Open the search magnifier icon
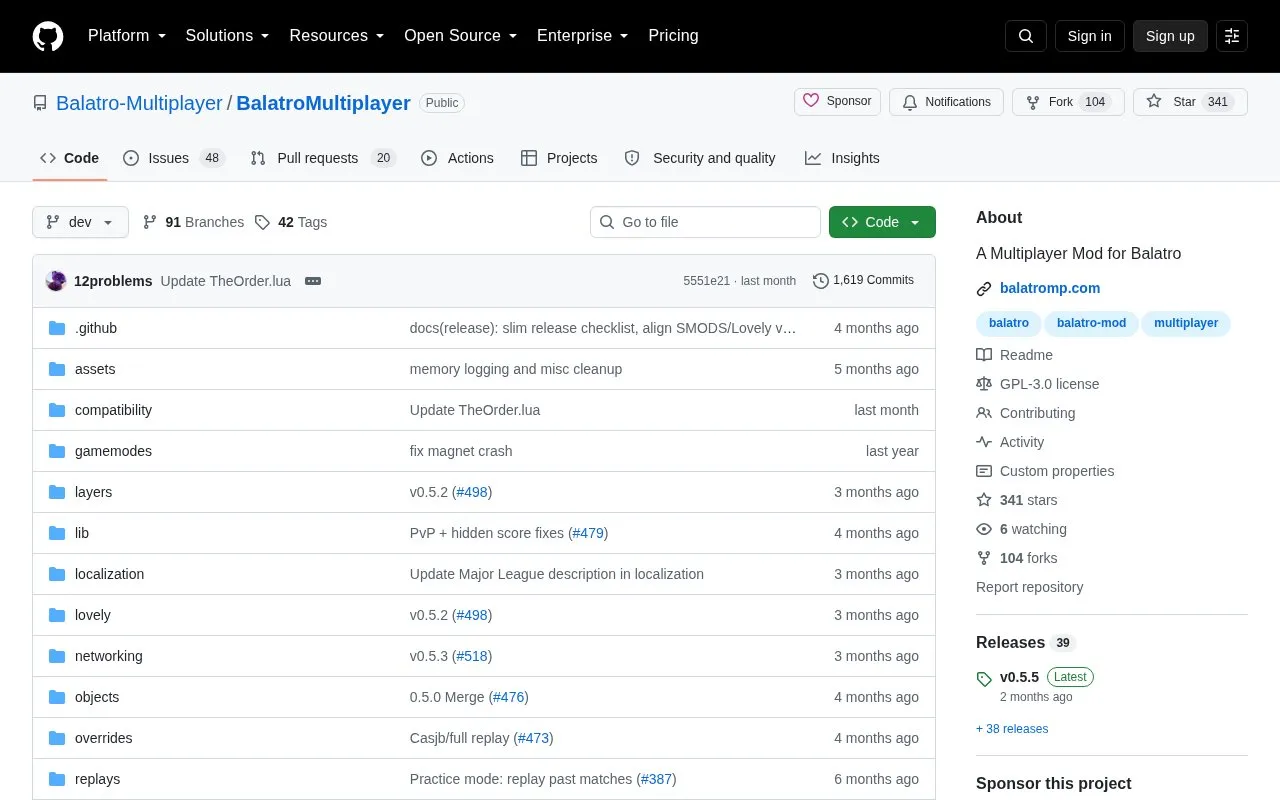 (x=1026, y=36)
